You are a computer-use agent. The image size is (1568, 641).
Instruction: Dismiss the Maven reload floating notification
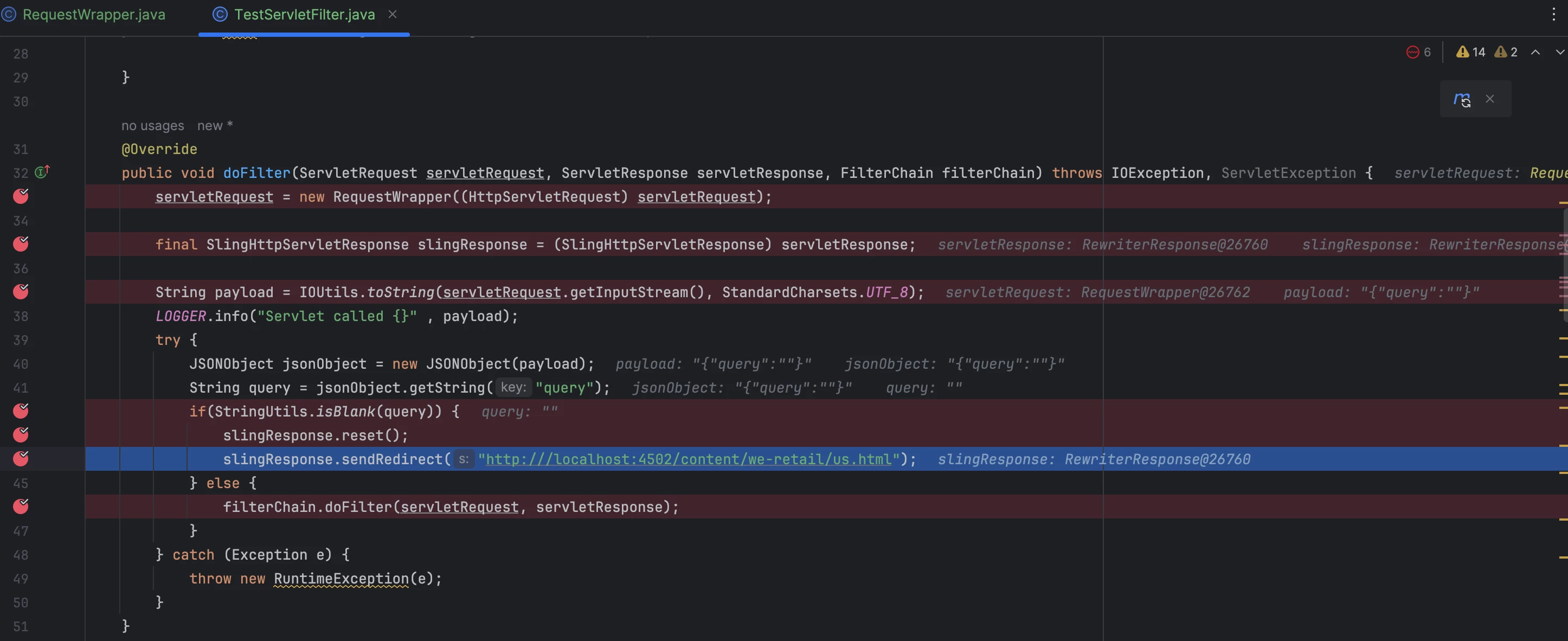pyautogui.click(x=1489, y=99)
